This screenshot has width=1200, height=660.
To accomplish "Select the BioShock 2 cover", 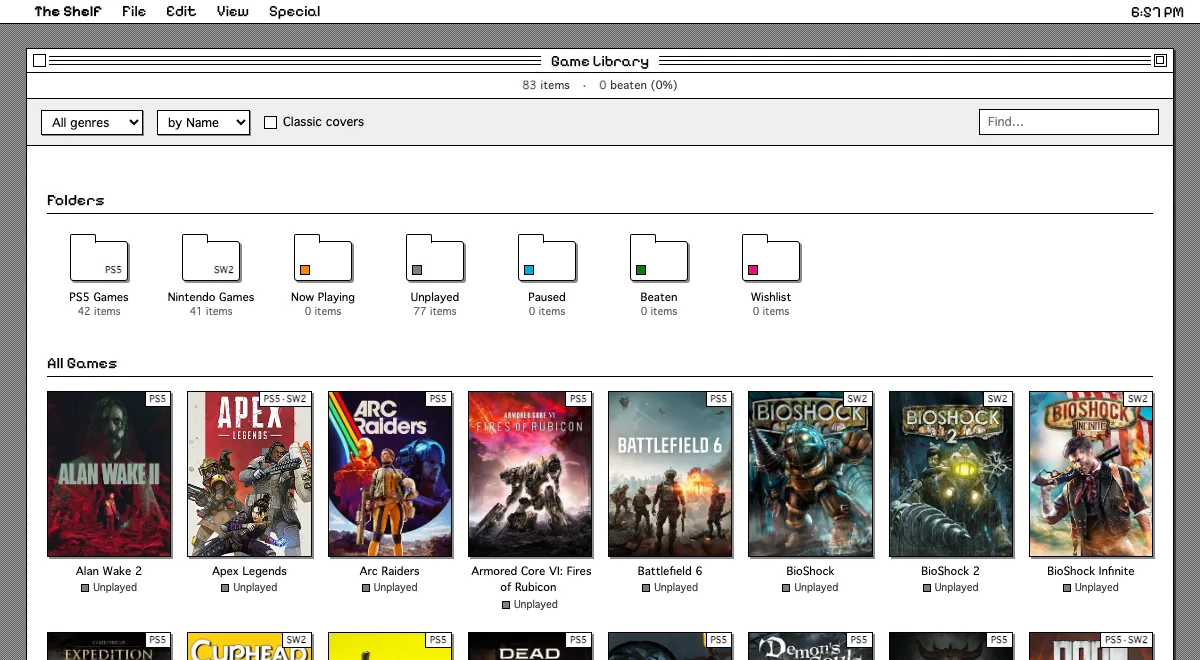I will 950,474.
